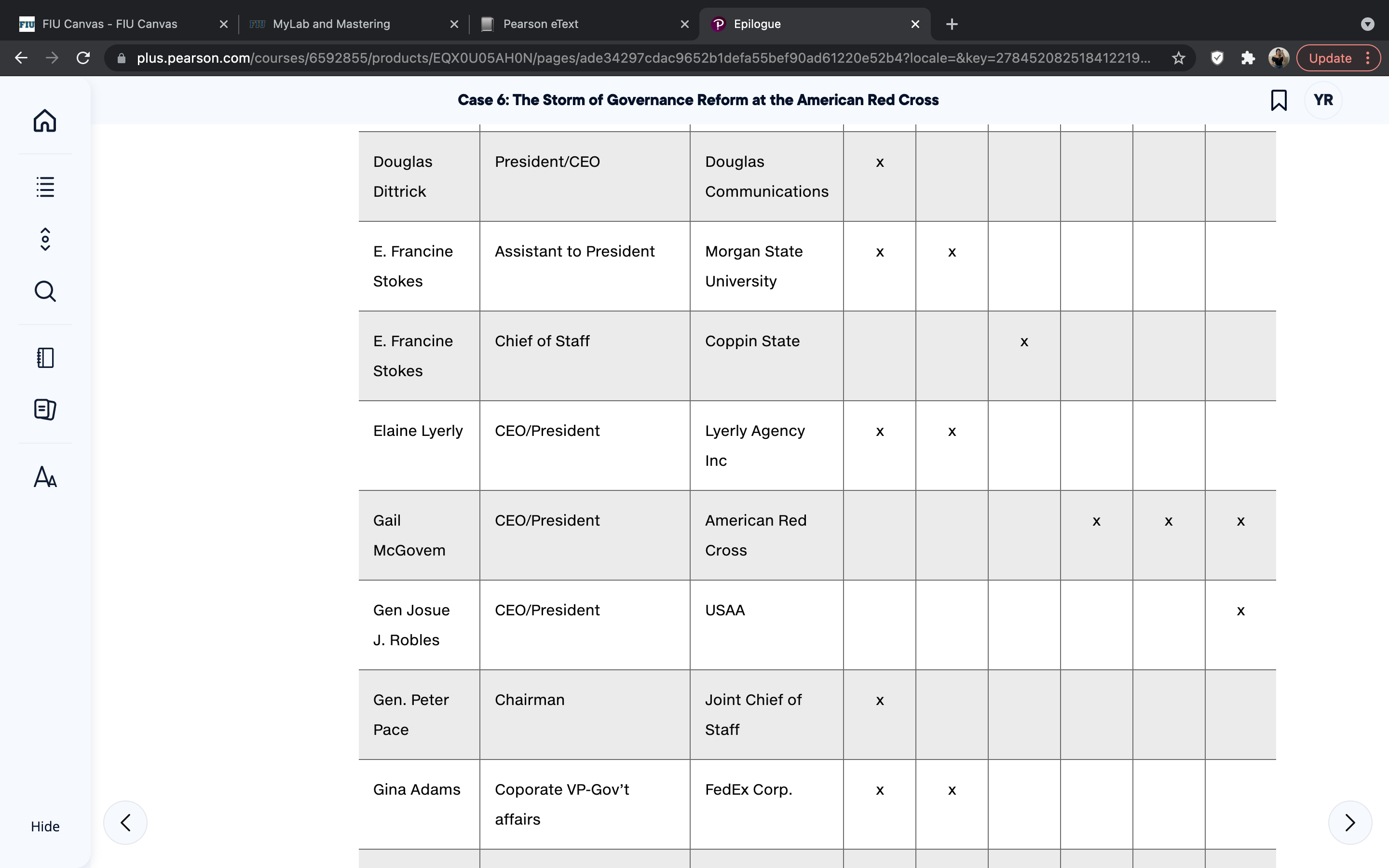Open the table of contents list icon

coord(45,187)
